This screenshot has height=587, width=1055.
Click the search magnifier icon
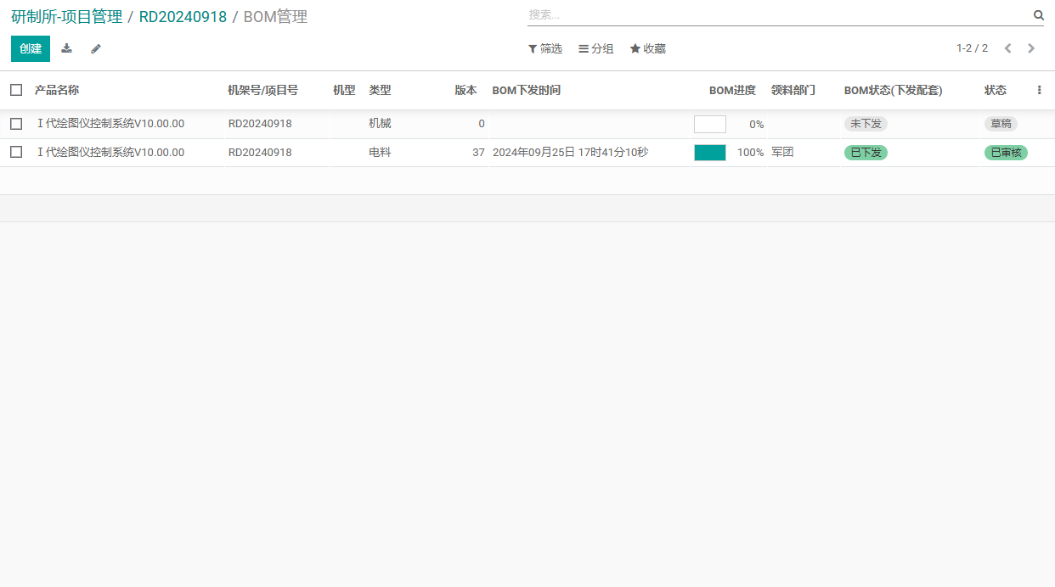pyautogui.click(x=1038, y=15)
